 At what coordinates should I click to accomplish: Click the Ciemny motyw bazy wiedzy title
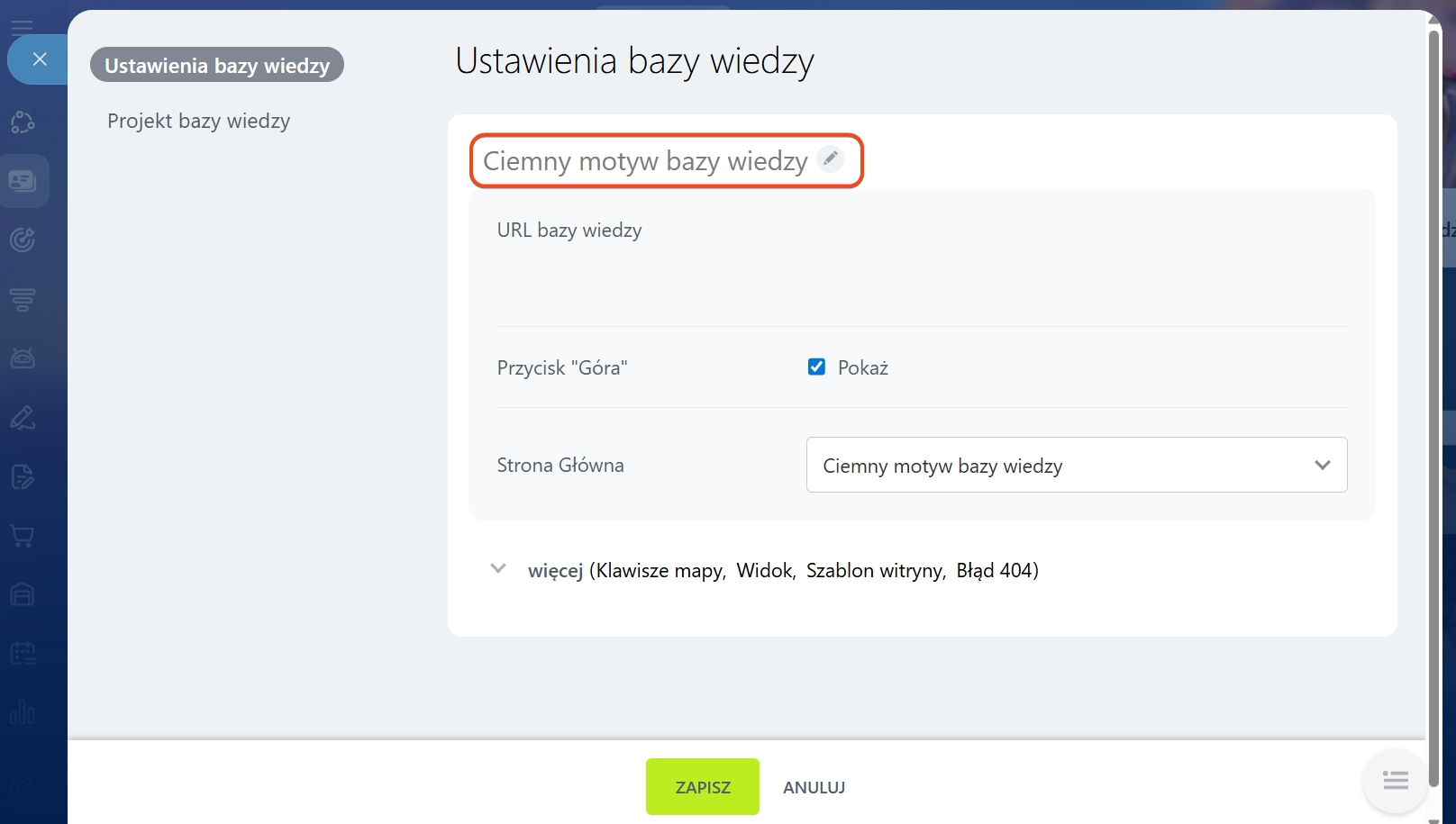point(644,161)
